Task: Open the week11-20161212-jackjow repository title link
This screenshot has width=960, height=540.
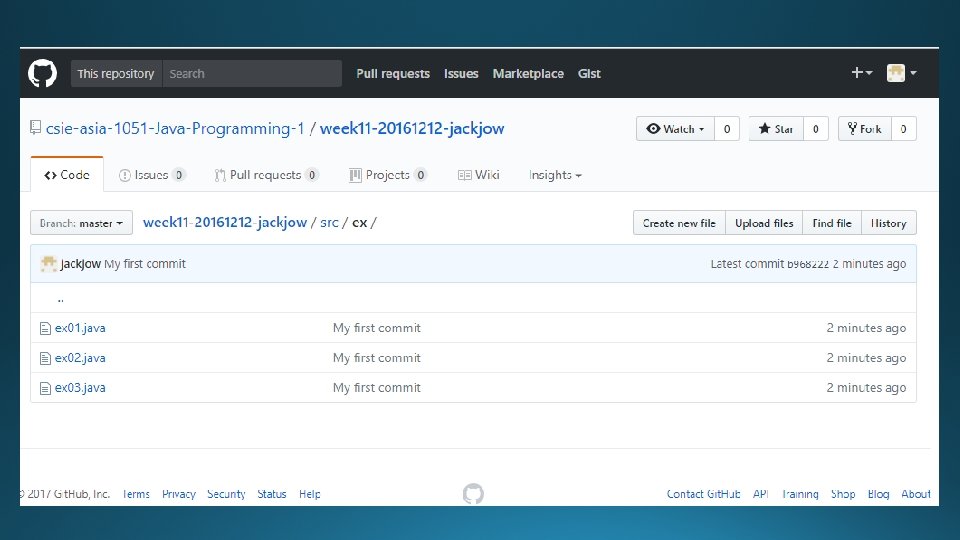Action: 412,129
